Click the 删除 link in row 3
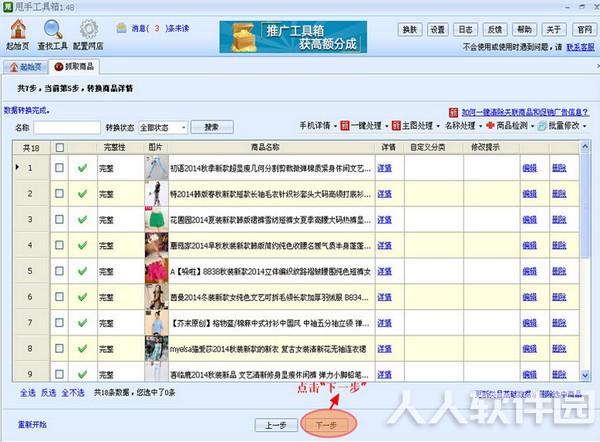The image size is (600, 442). [559, 219]
